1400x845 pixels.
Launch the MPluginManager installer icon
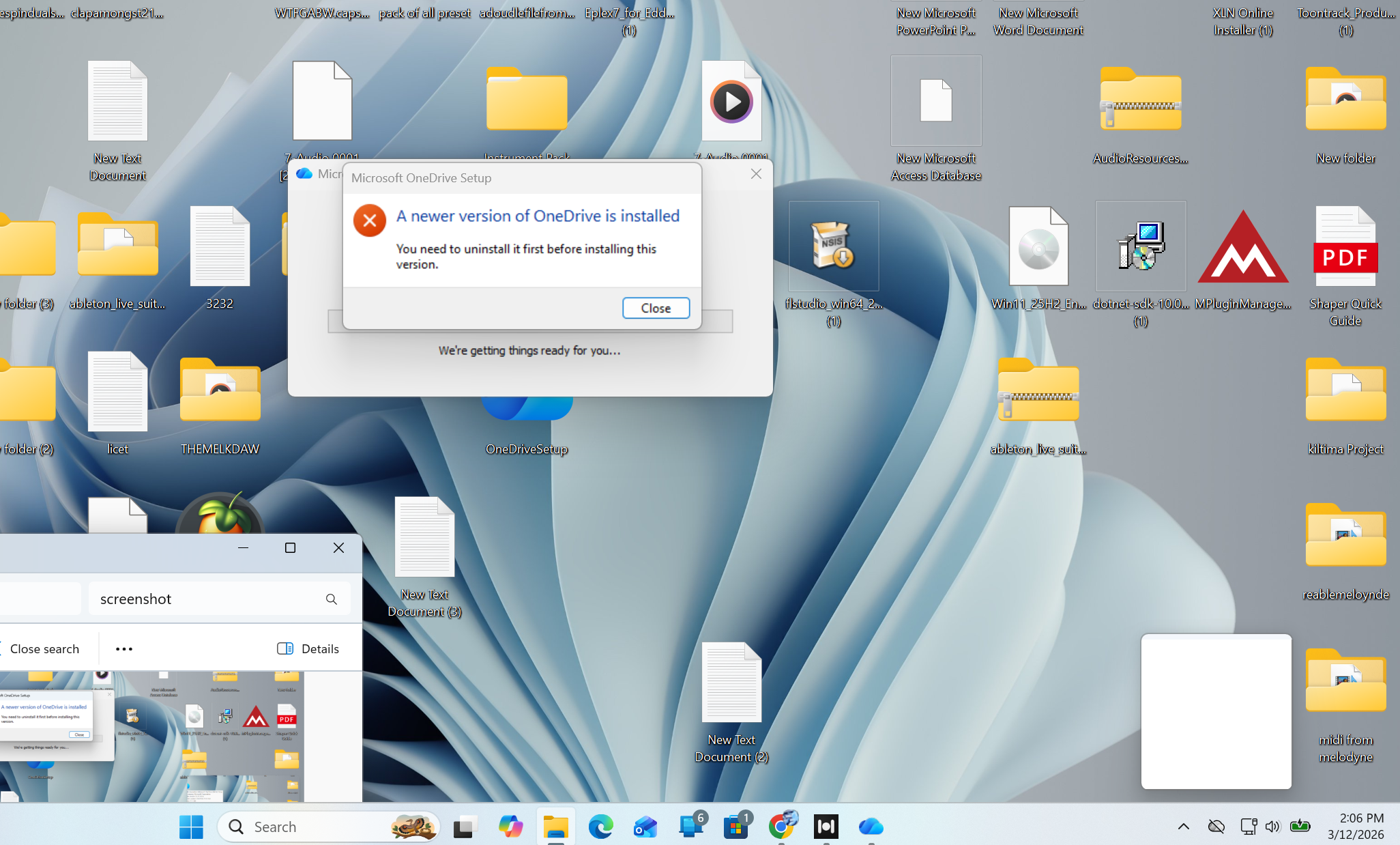tap(1242, 246)
